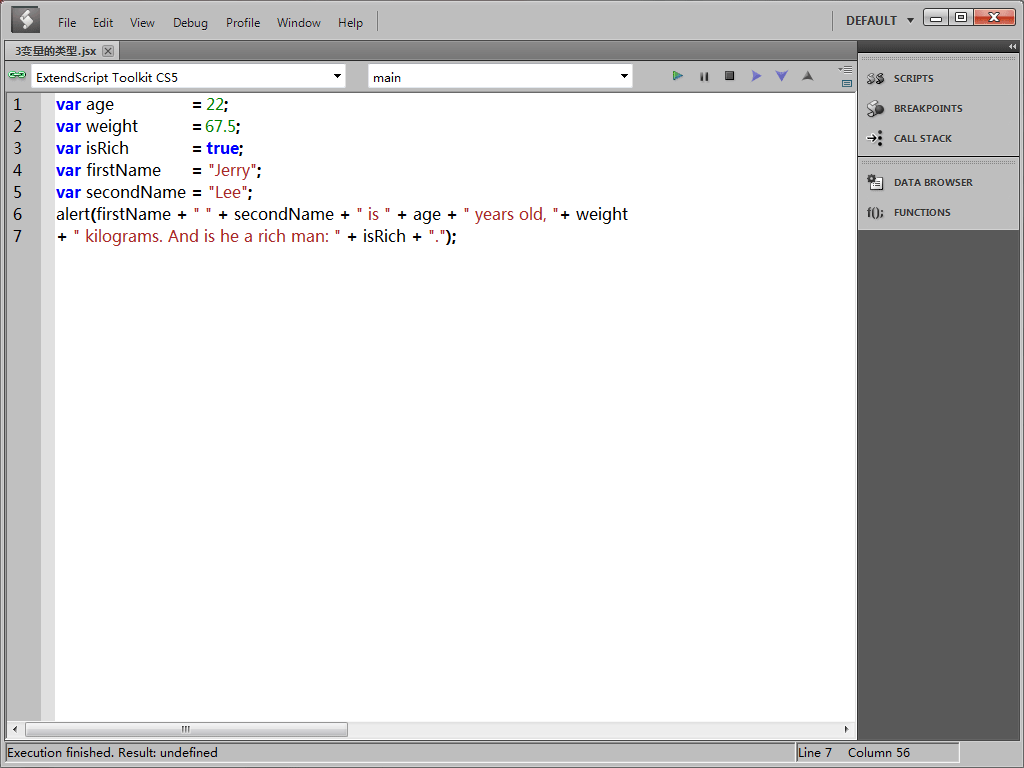The width and height of the screenshot is (1024, 768).
Task: Click the BREAKPOINTS panel label
Action: (x=928, y=108)
